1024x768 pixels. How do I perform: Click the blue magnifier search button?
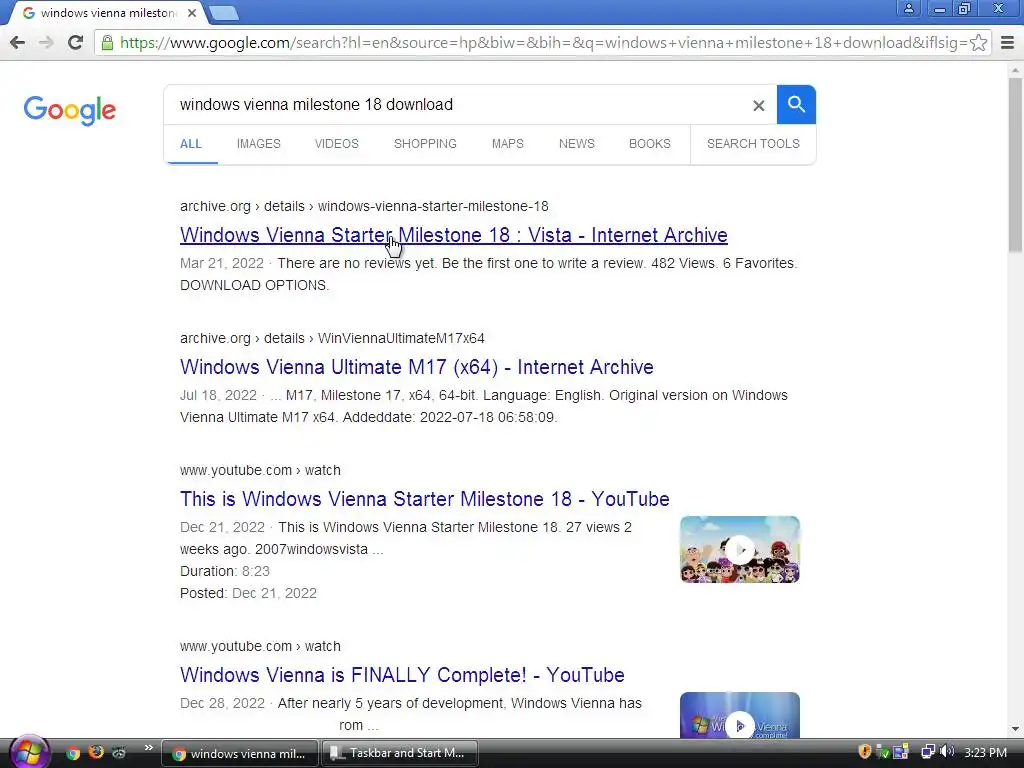point(796,104)
